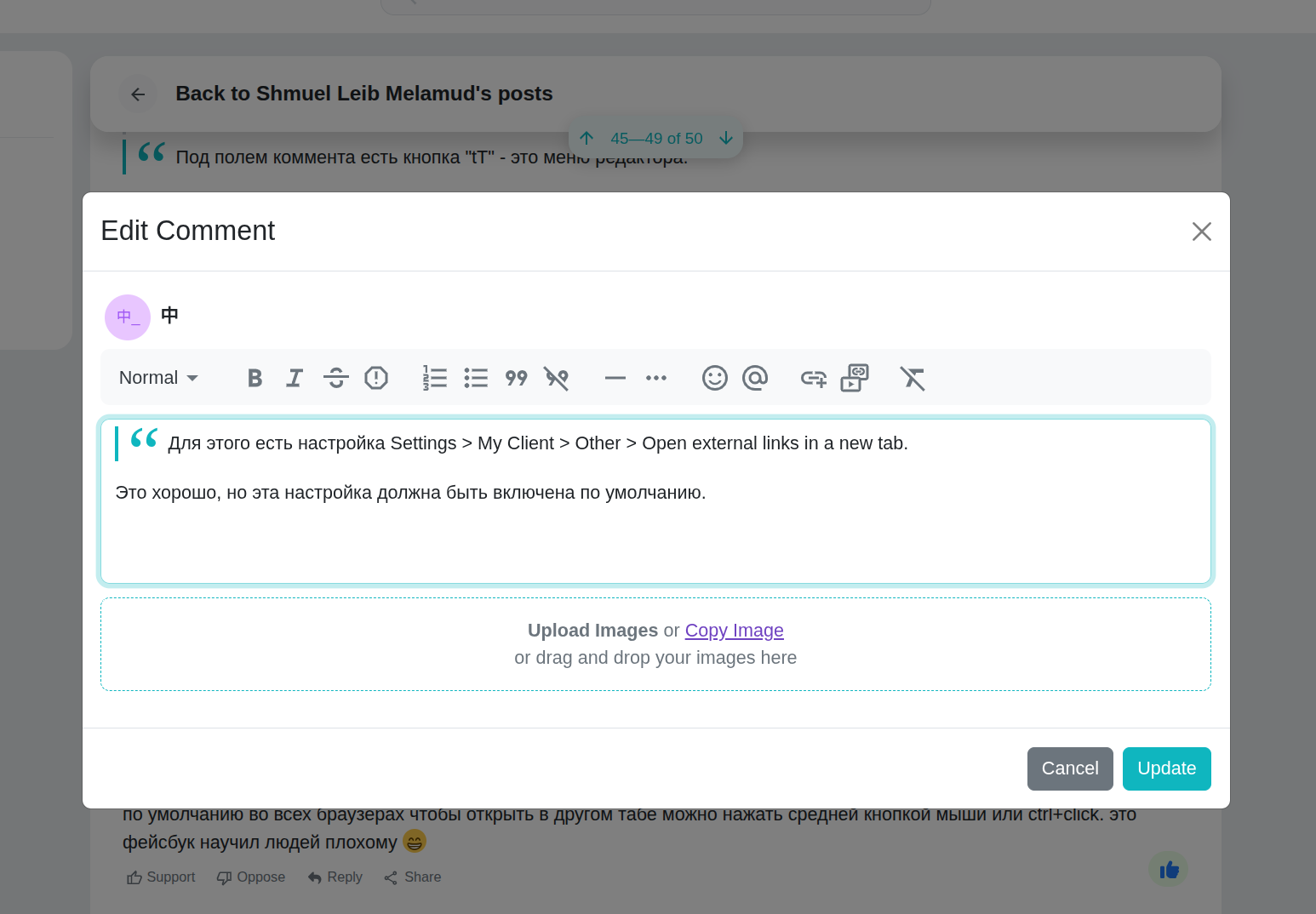
Task: Embed media with the link-video icon
Action: [854, 378]
